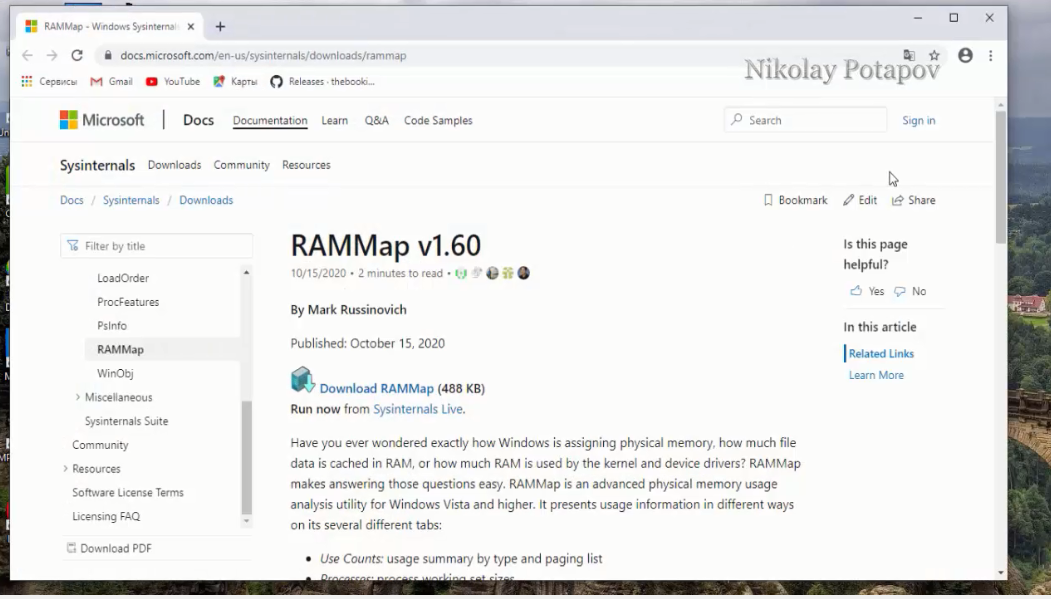Vote No with the thumbs-down
Viewport: 1051px width, 599px height.
tap(910, 291)
